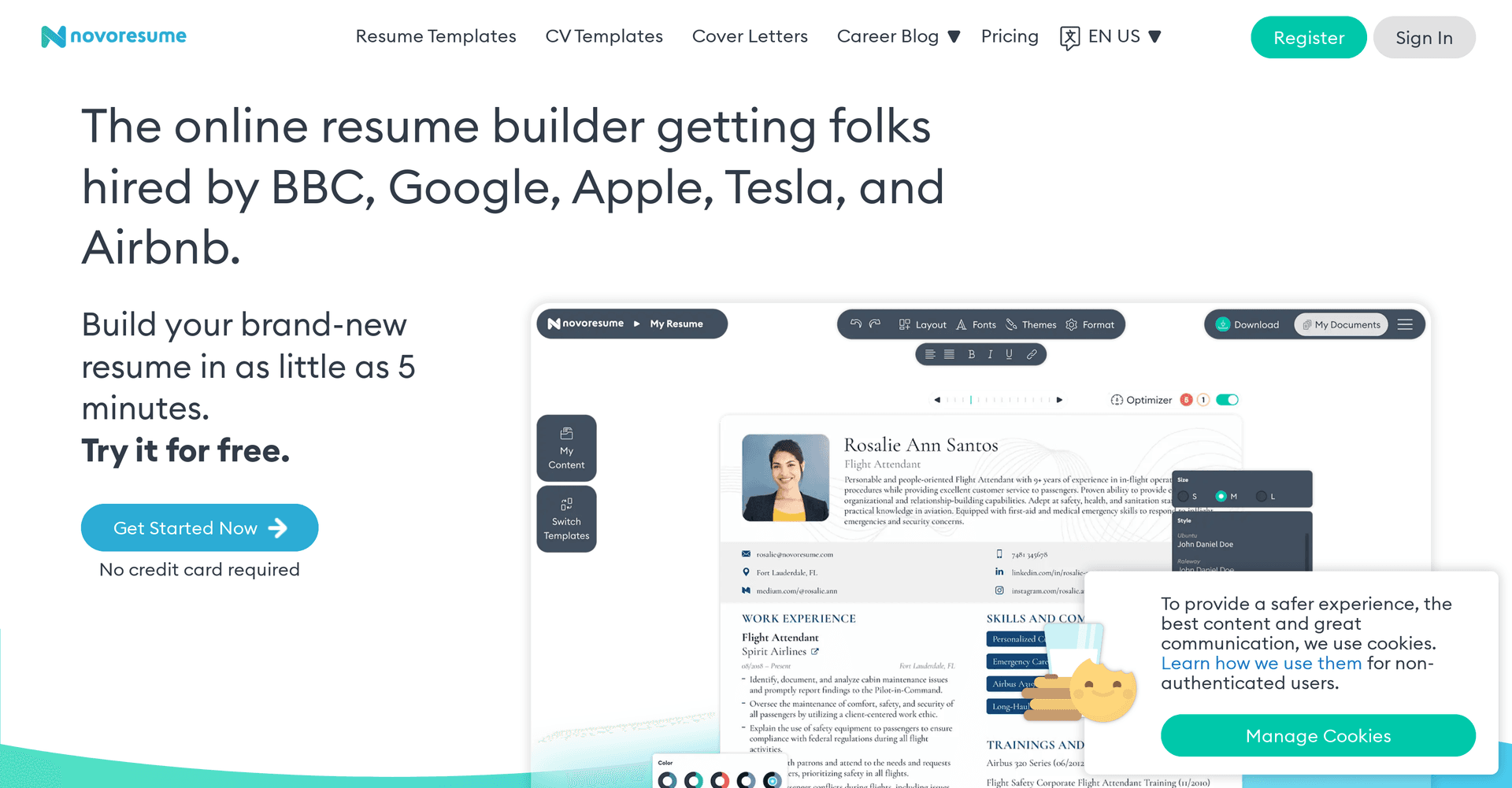Image resolution: width=1512 pixels, height=788 pixels.
Task: Toggle bold formatting (B icon)
Action: click(x=971, y=354)
